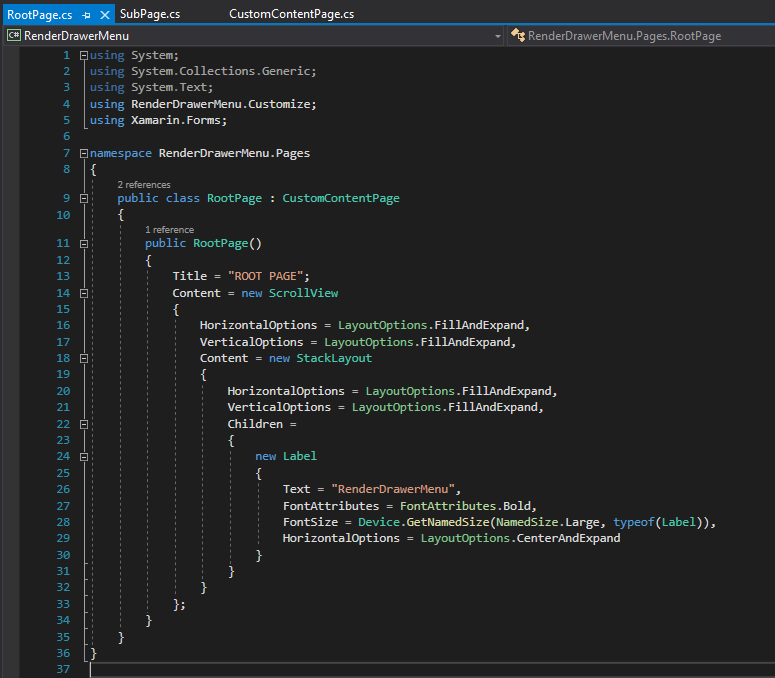Click the C# project icon in navigation bar

point(14,36)
